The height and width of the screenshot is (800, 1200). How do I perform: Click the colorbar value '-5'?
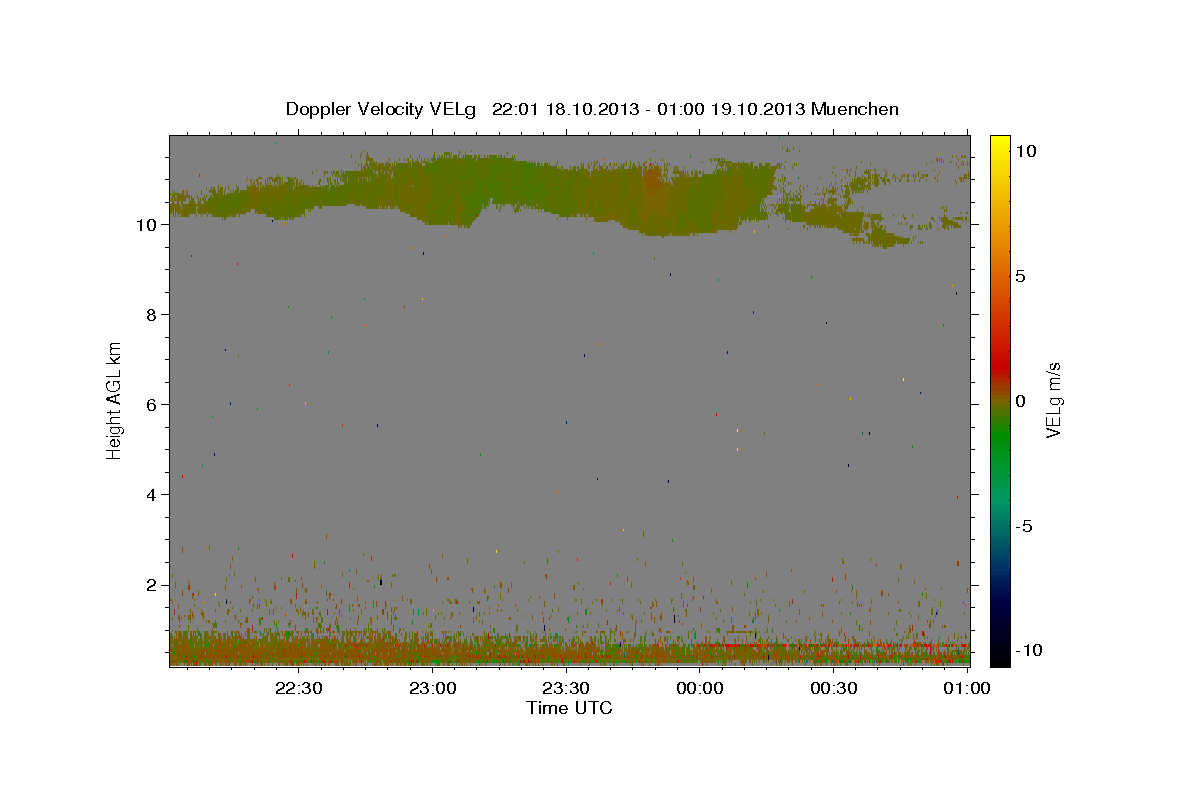[1024, 526]
